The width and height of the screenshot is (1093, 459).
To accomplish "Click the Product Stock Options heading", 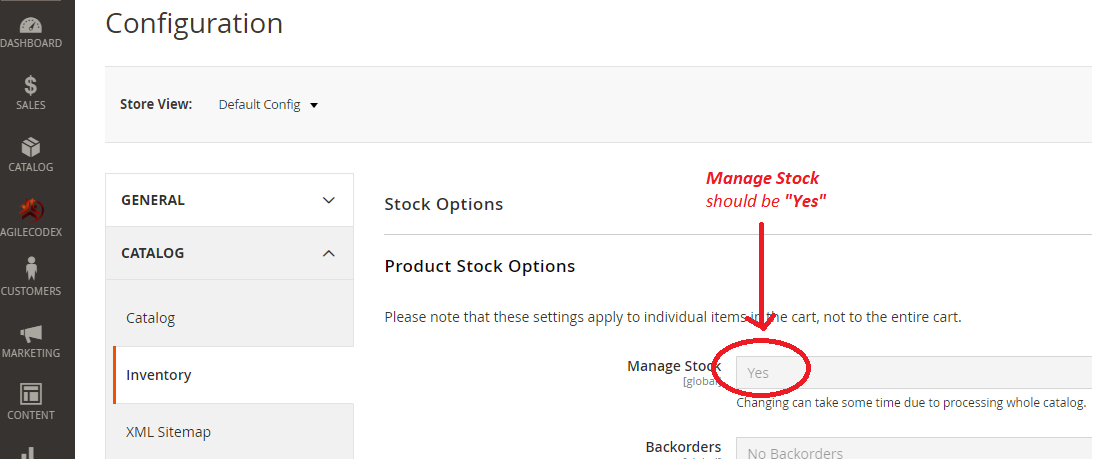I will tap(480, 266).
